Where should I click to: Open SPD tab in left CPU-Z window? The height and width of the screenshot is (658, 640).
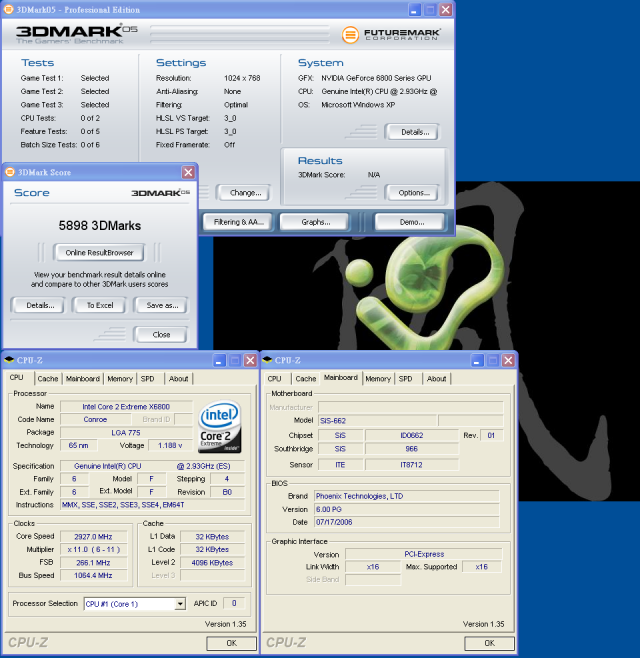[x=147, y=379]
